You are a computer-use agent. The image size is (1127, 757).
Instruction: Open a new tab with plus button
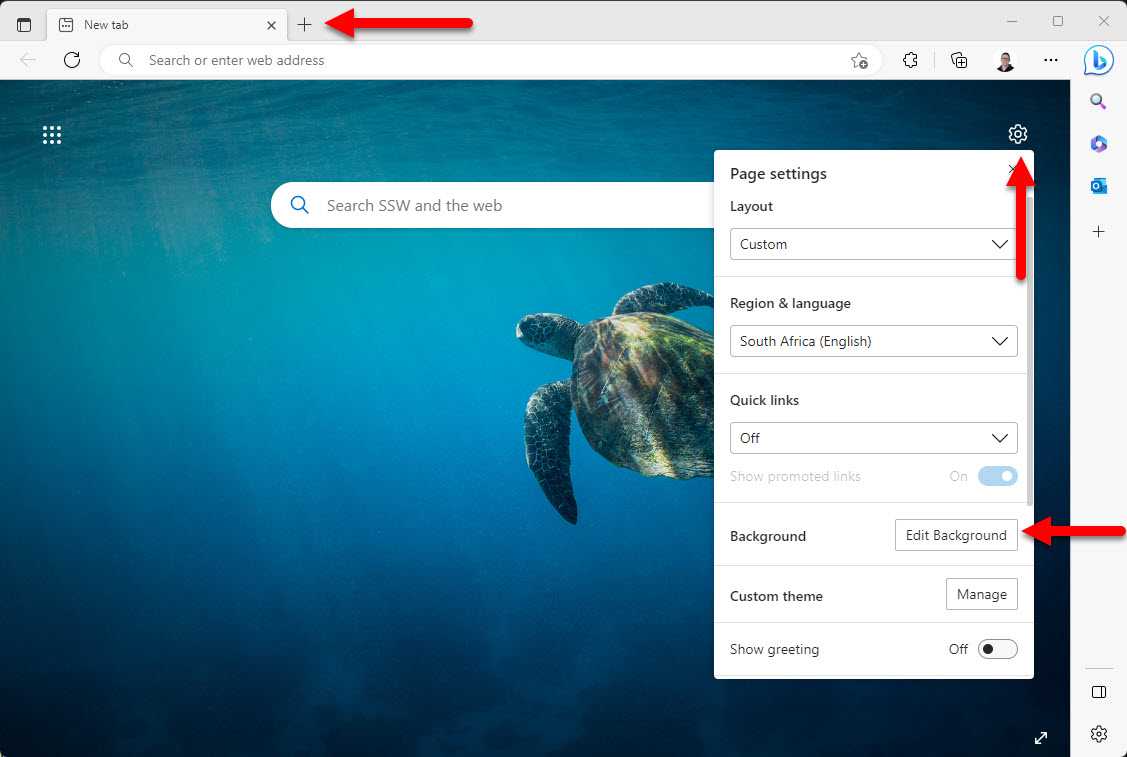point(305,24)
